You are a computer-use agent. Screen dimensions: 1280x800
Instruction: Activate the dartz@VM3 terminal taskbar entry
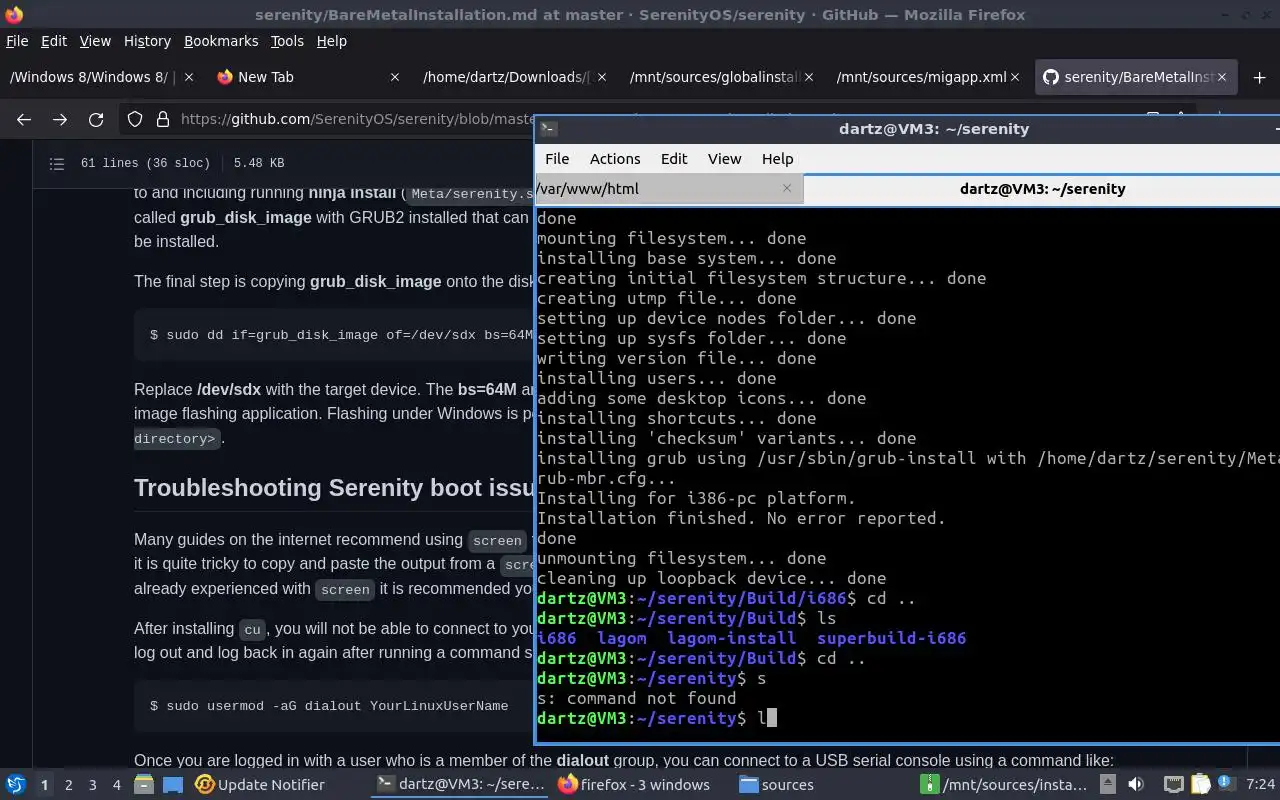tap(460, 785)
